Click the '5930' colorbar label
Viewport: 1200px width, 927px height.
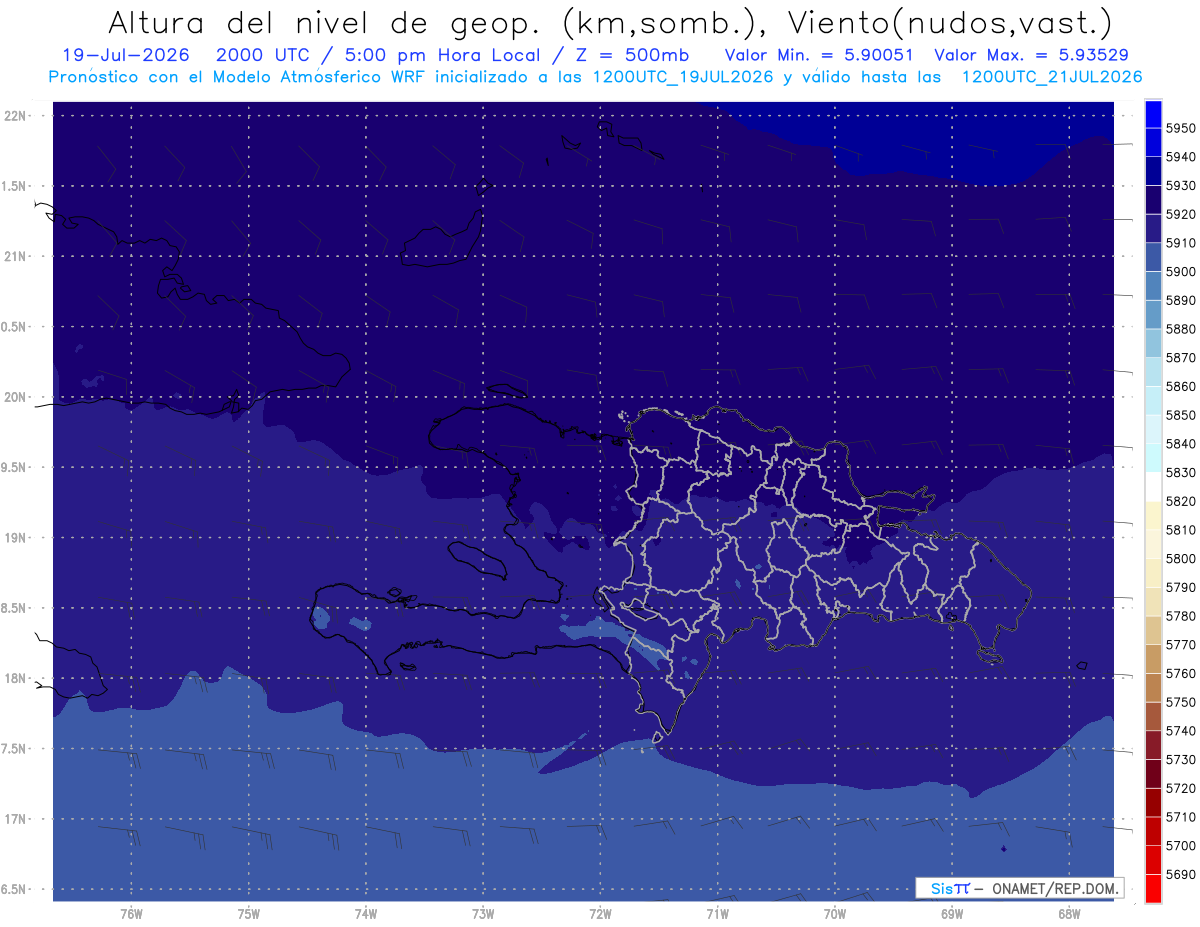(x=1181, y=186)
